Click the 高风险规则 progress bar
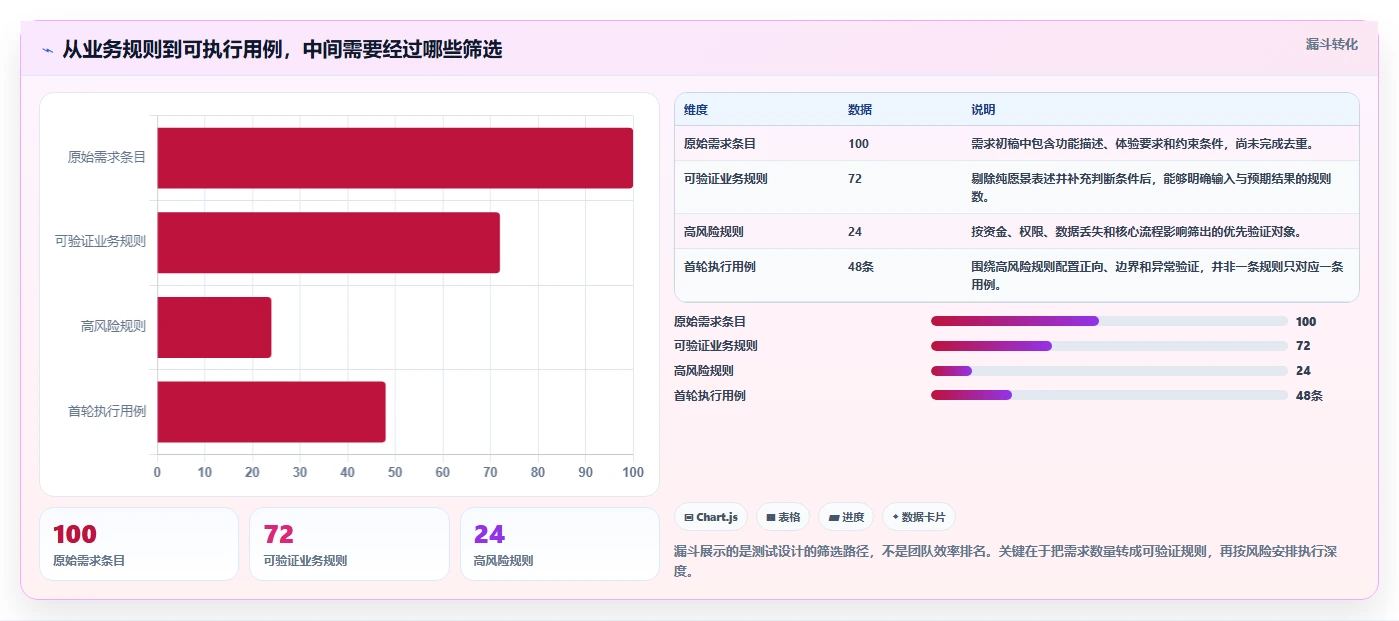This screenshot has height=621, width=1399. point(1109,371)
